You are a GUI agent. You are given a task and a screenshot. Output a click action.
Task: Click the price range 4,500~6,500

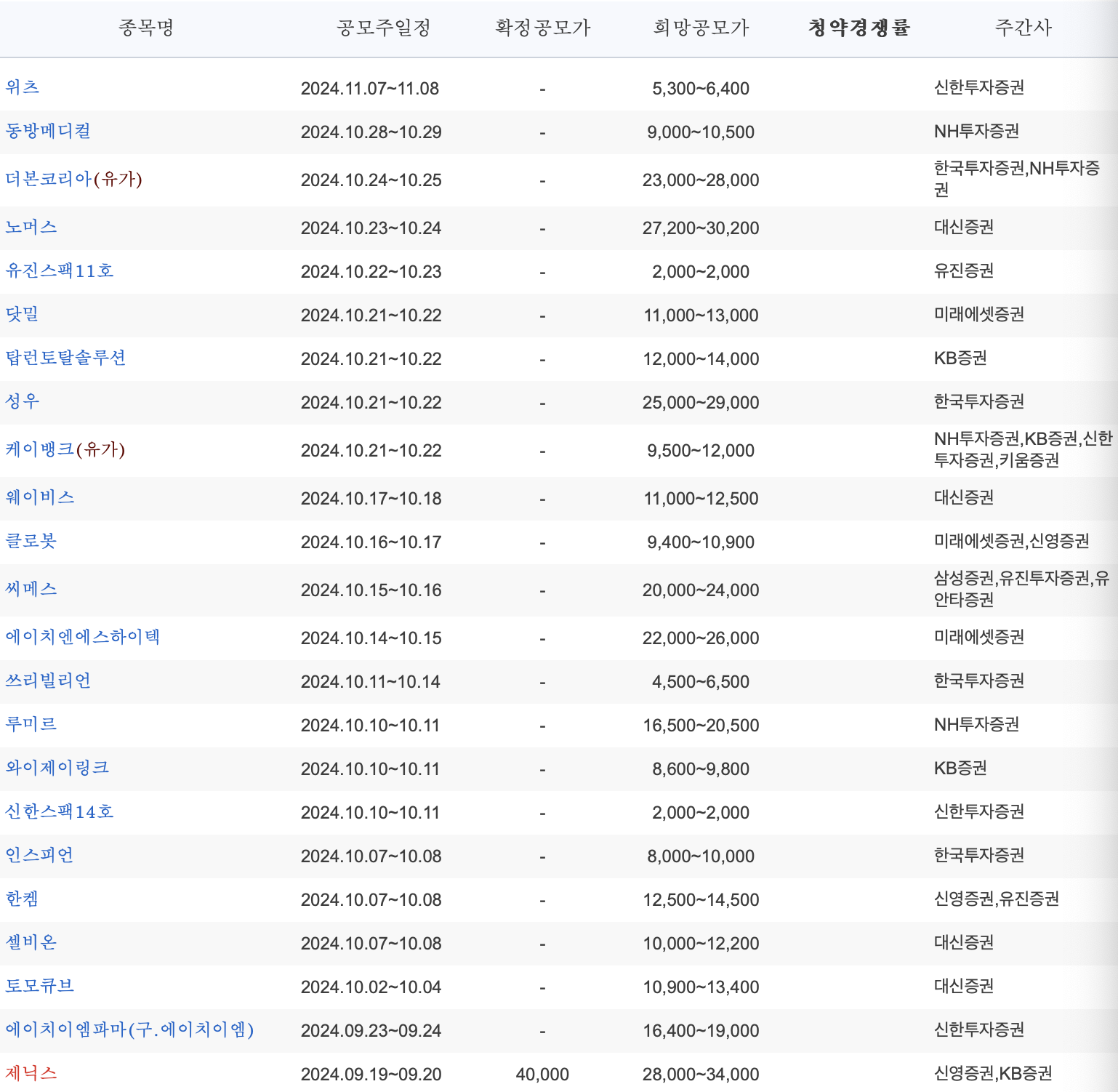[701, 682]
